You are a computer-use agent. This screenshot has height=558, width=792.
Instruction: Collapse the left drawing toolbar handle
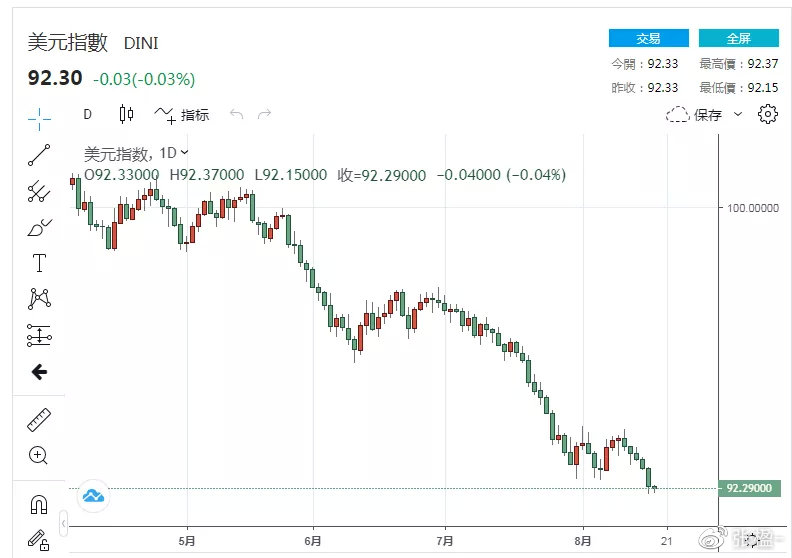64,523
